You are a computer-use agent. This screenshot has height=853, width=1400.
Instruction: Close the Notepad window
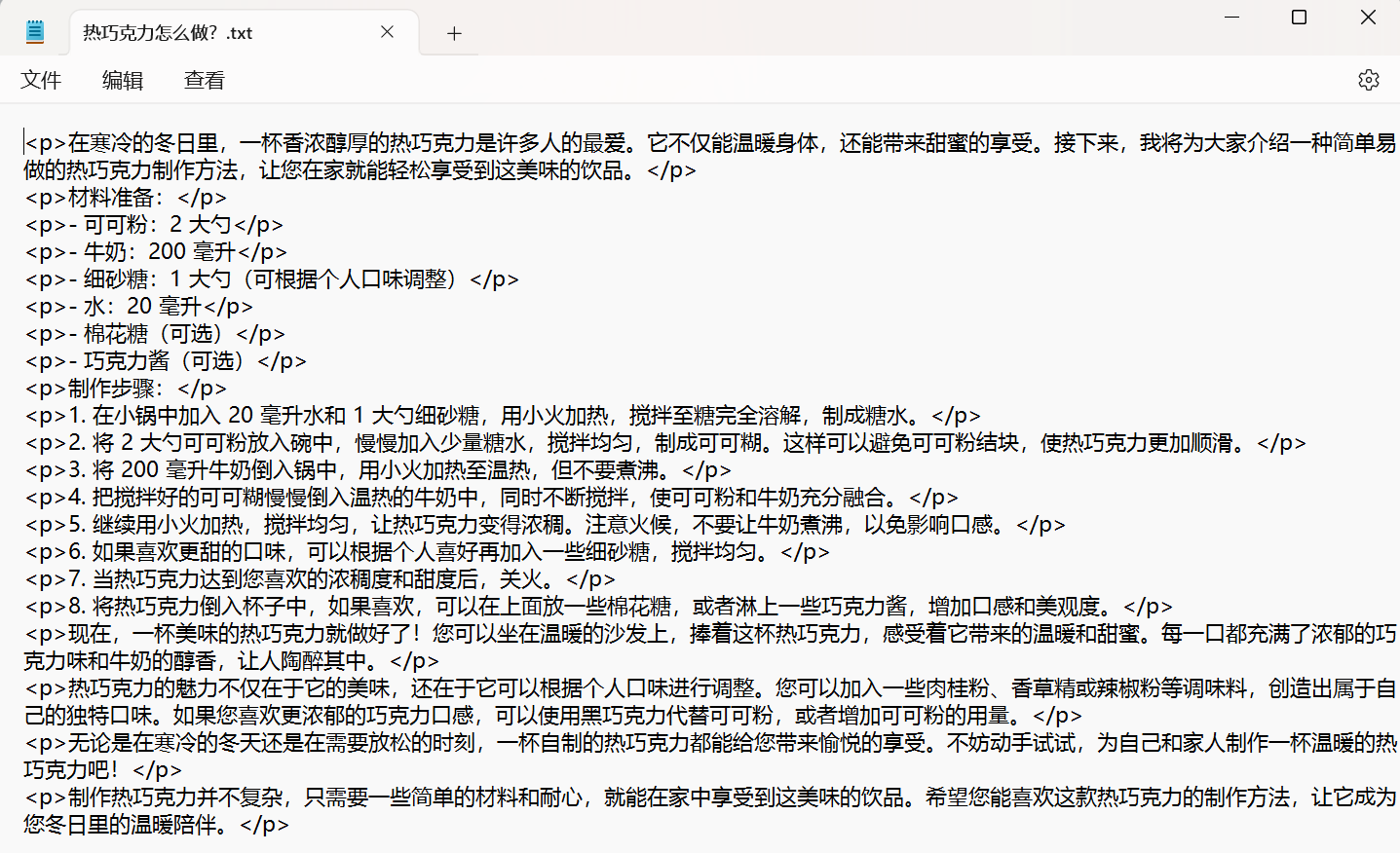(1368, 18)
